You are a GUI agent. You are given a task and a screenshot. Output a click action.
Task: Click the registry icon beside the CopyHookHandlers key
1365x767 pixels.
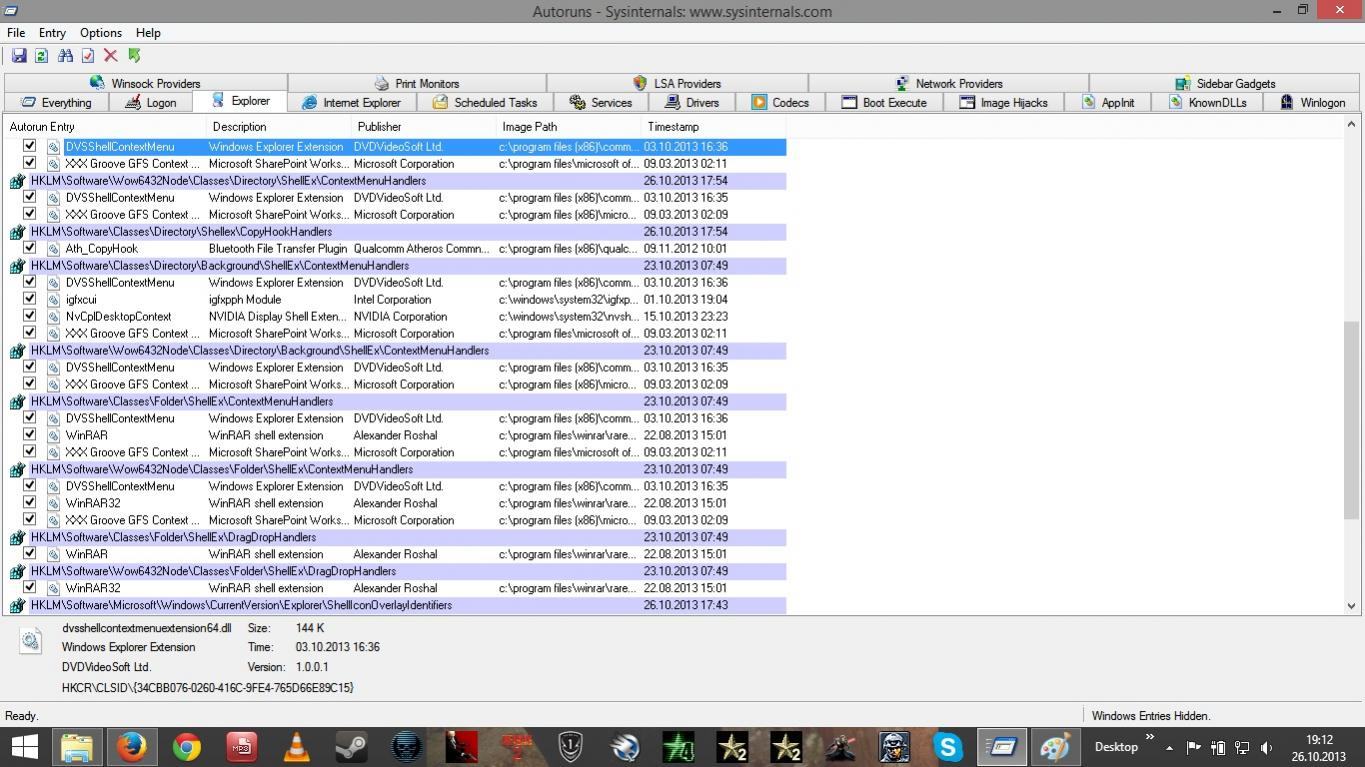(x=17, y=232)
